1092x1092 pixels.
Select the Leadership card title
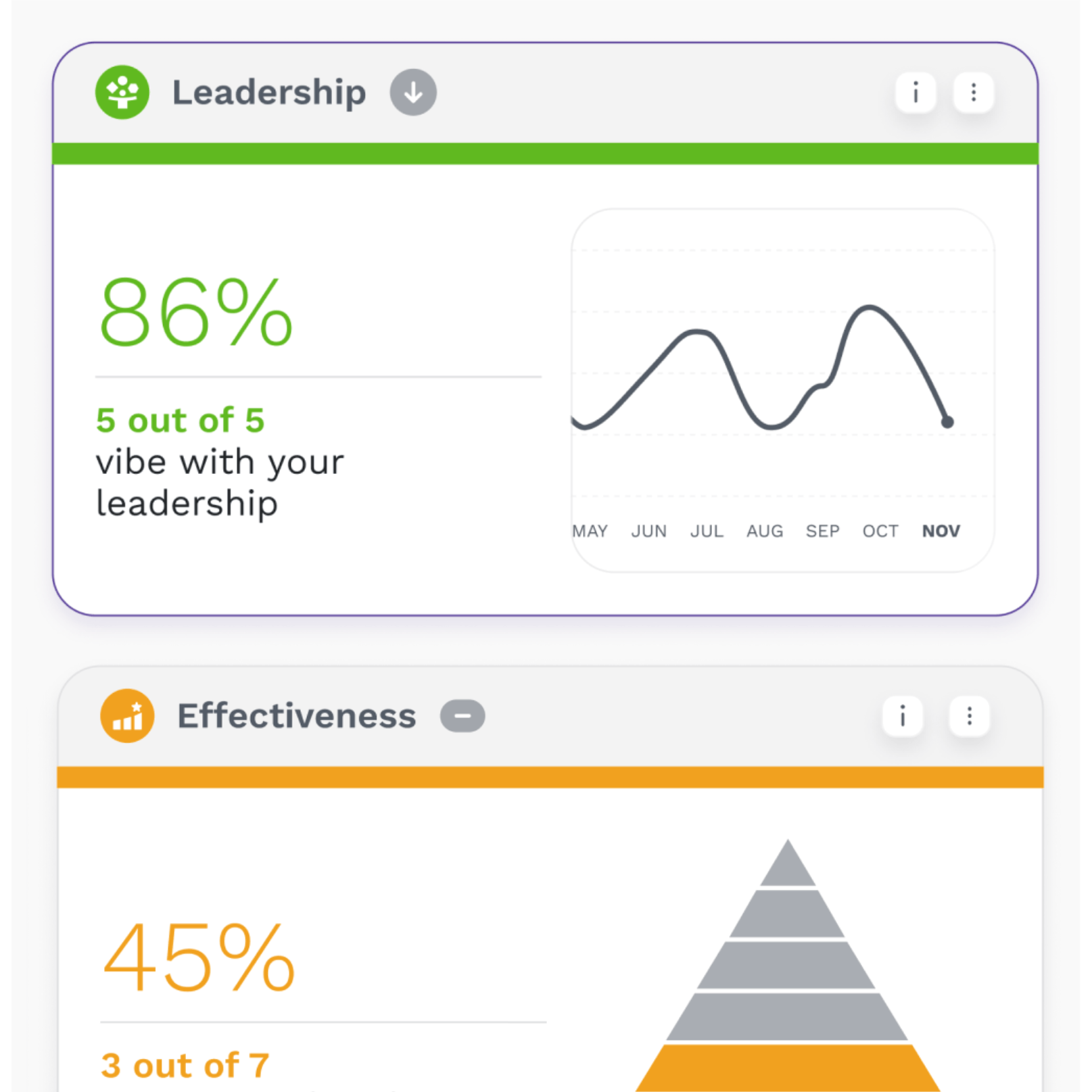pyautogui.click(x=269, y=93)
